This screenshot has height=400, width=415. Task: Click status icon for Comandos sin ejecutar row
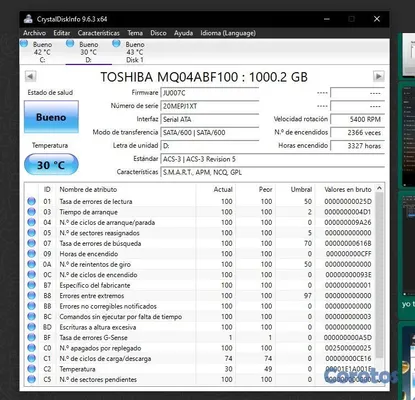pos(32,317)
